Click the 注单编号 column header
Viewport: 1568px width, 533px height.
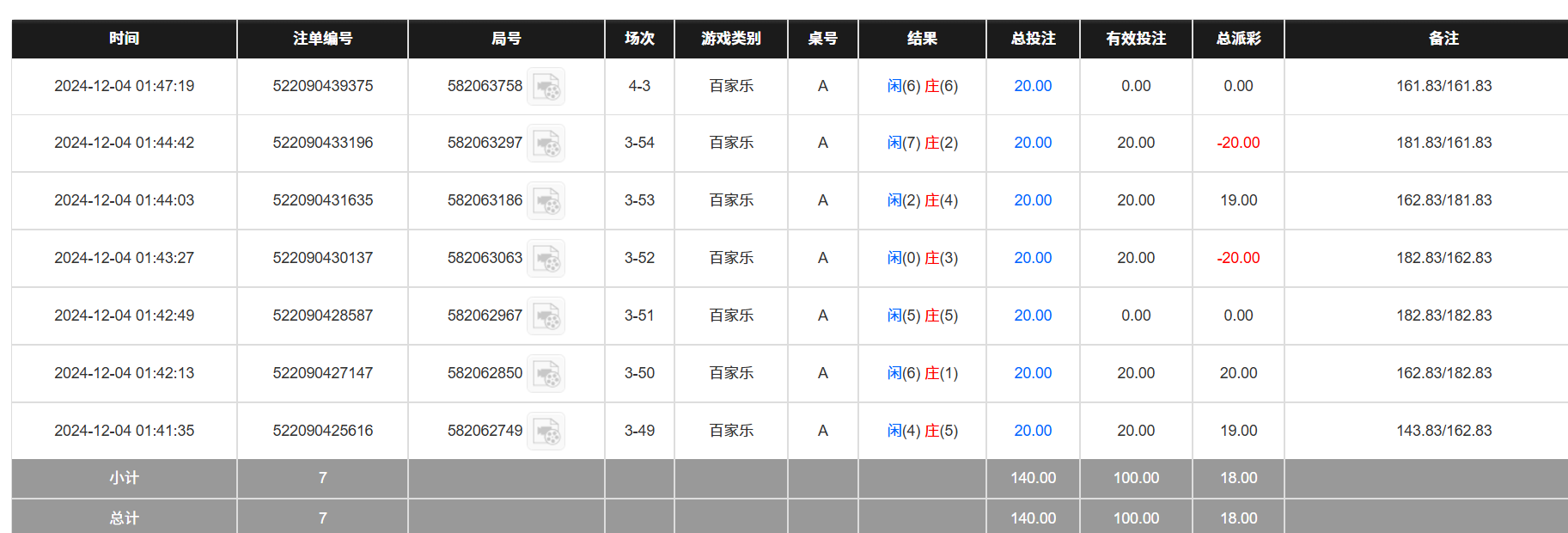point(322,39)
